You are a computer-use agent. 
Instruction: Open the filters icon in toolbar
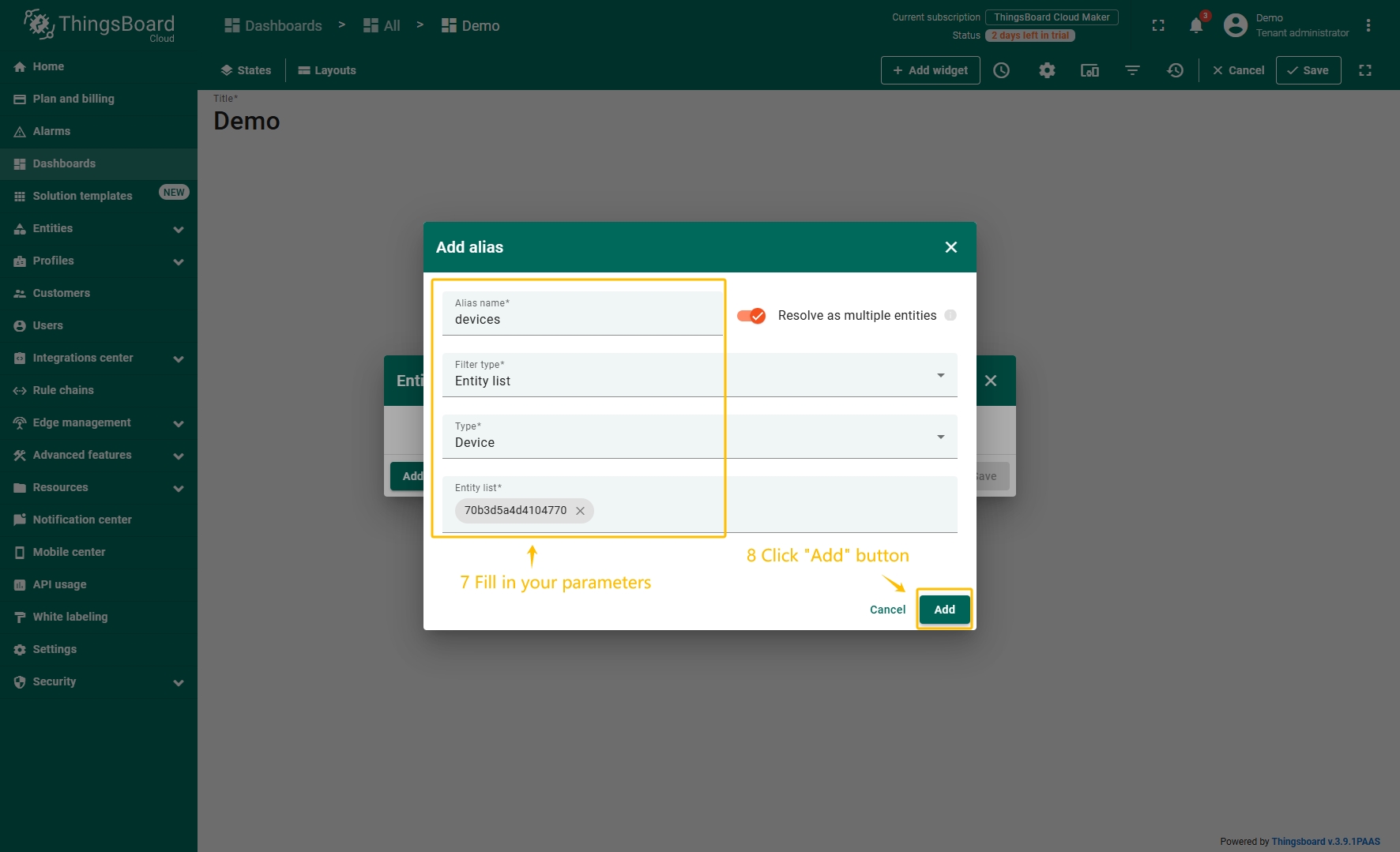coord(1132,70)
